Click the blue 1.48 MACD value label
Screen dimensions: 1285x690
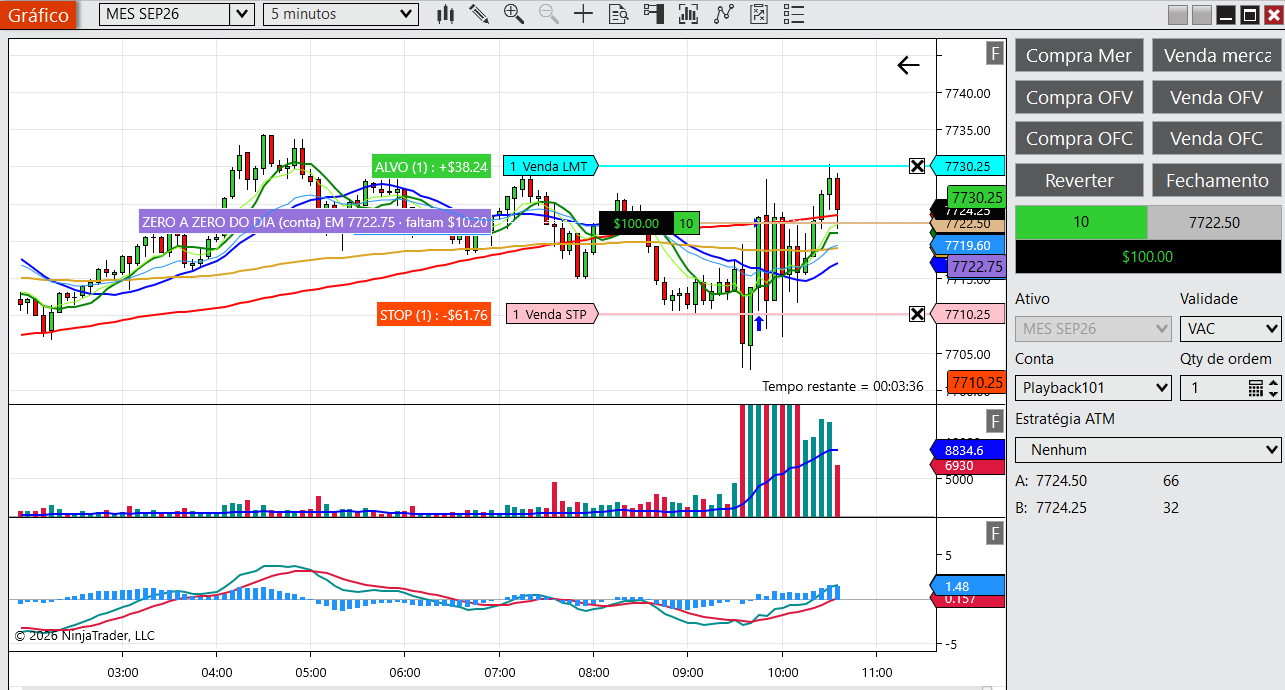pos(967,586)
